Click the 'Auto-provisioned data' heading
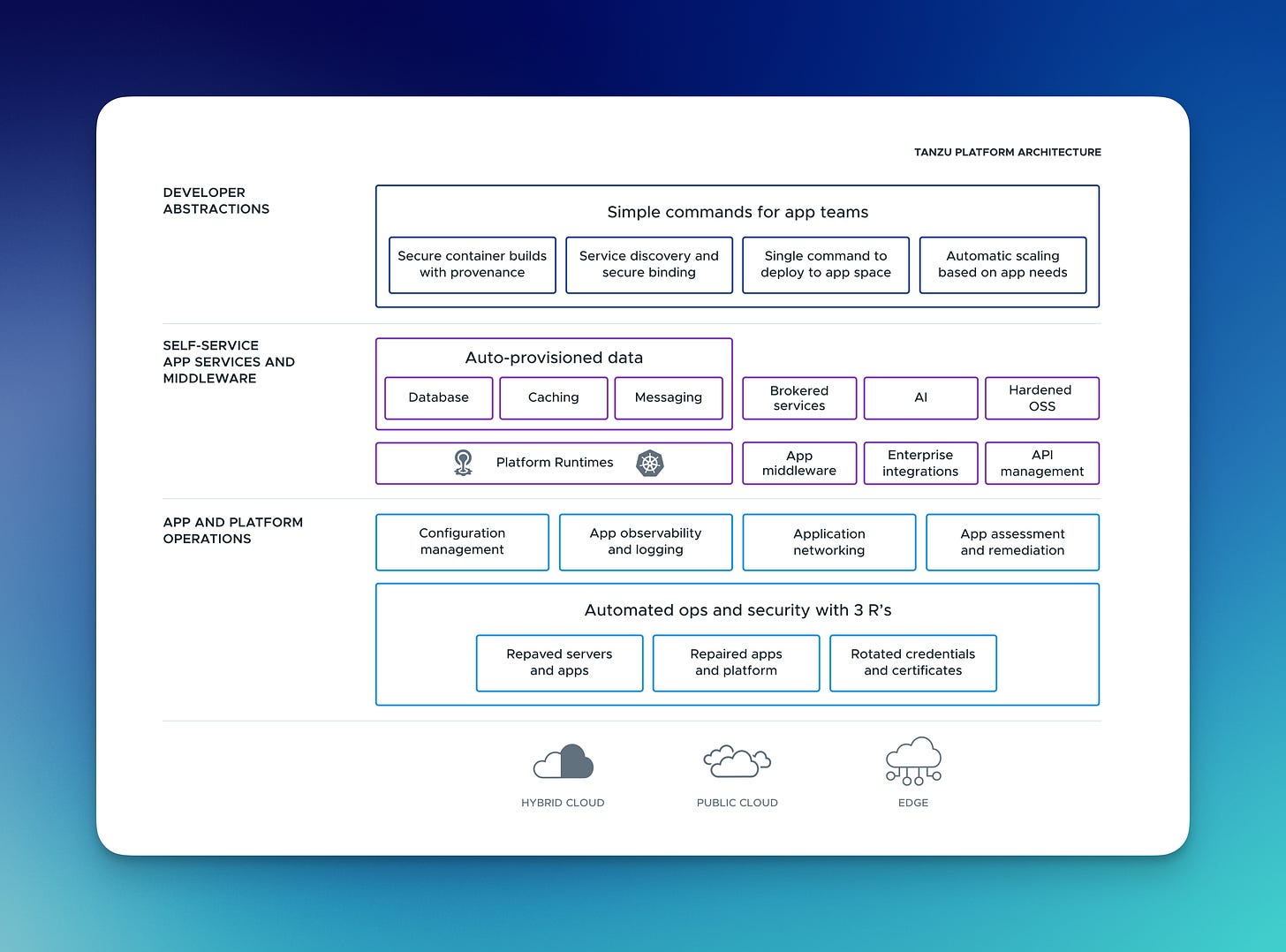The width and height of the screenshot is (1286, 952). coord(554,358)
